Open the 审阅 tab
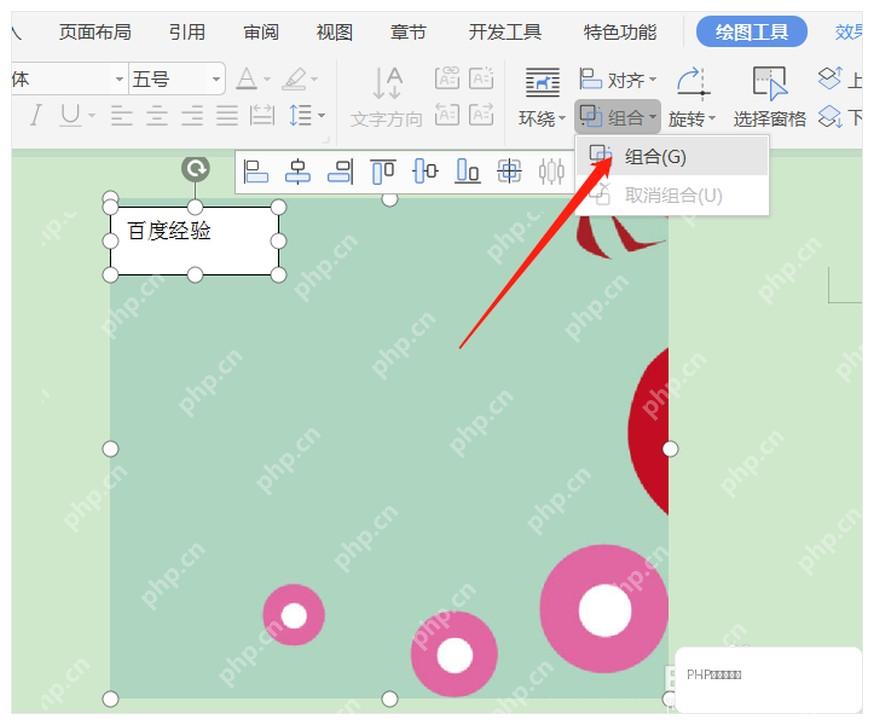 [x=261, y=32]
